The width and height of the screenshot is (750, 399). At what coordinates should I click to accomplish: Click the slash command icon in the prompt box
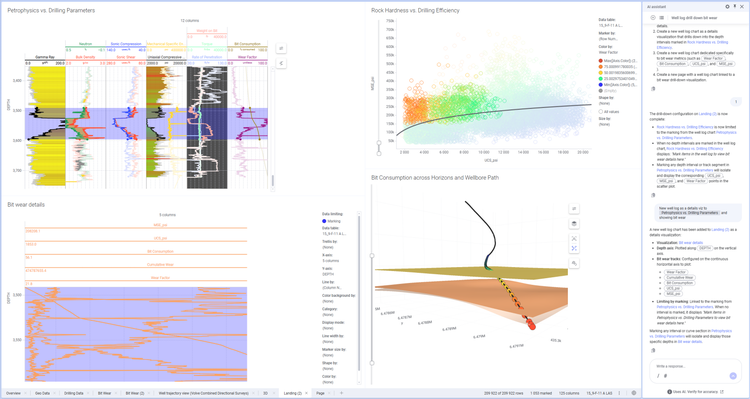658,376
